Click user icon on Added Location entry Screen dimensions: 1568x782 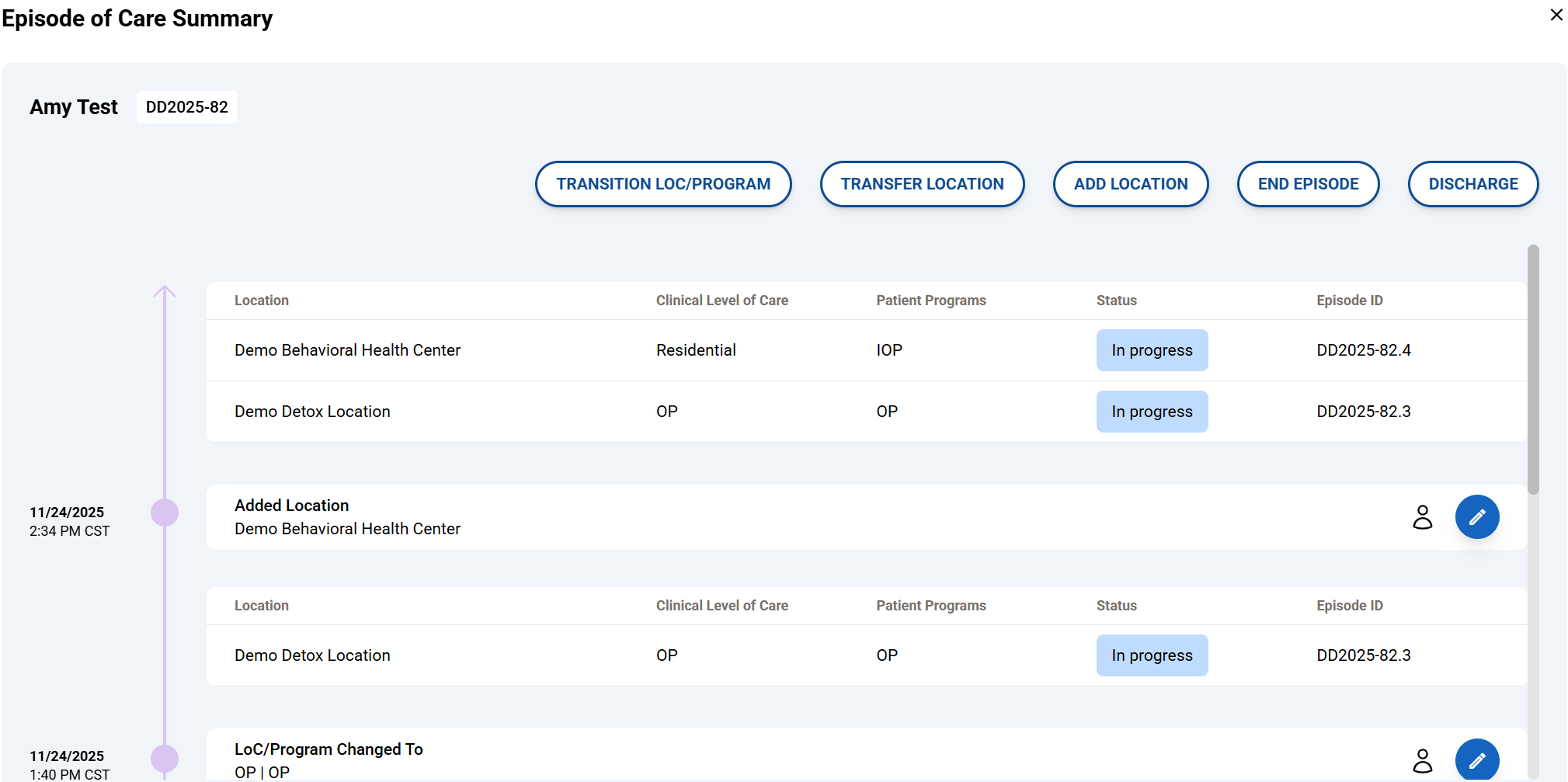1422,517
